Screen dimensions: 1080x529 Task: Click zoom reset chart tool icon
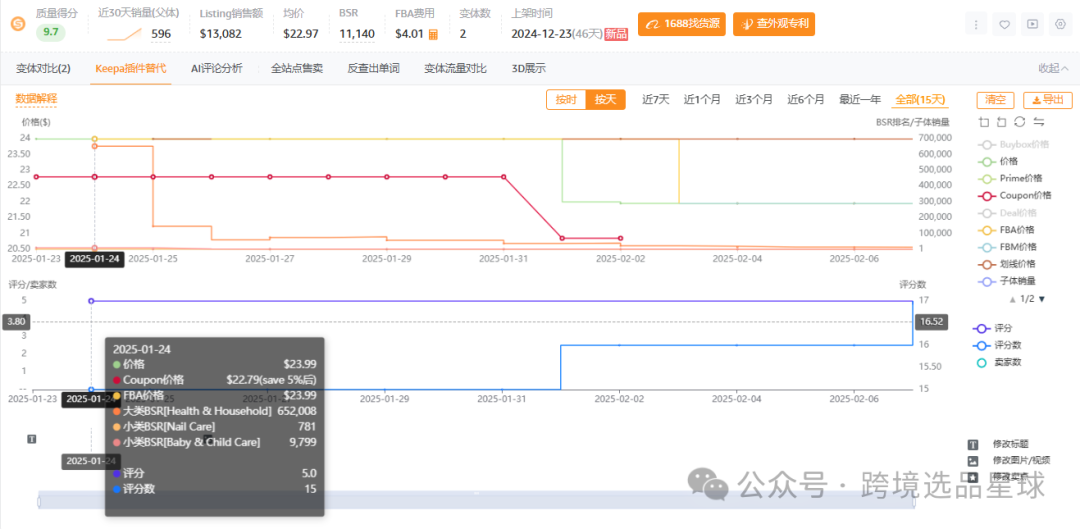[1001, 122]
